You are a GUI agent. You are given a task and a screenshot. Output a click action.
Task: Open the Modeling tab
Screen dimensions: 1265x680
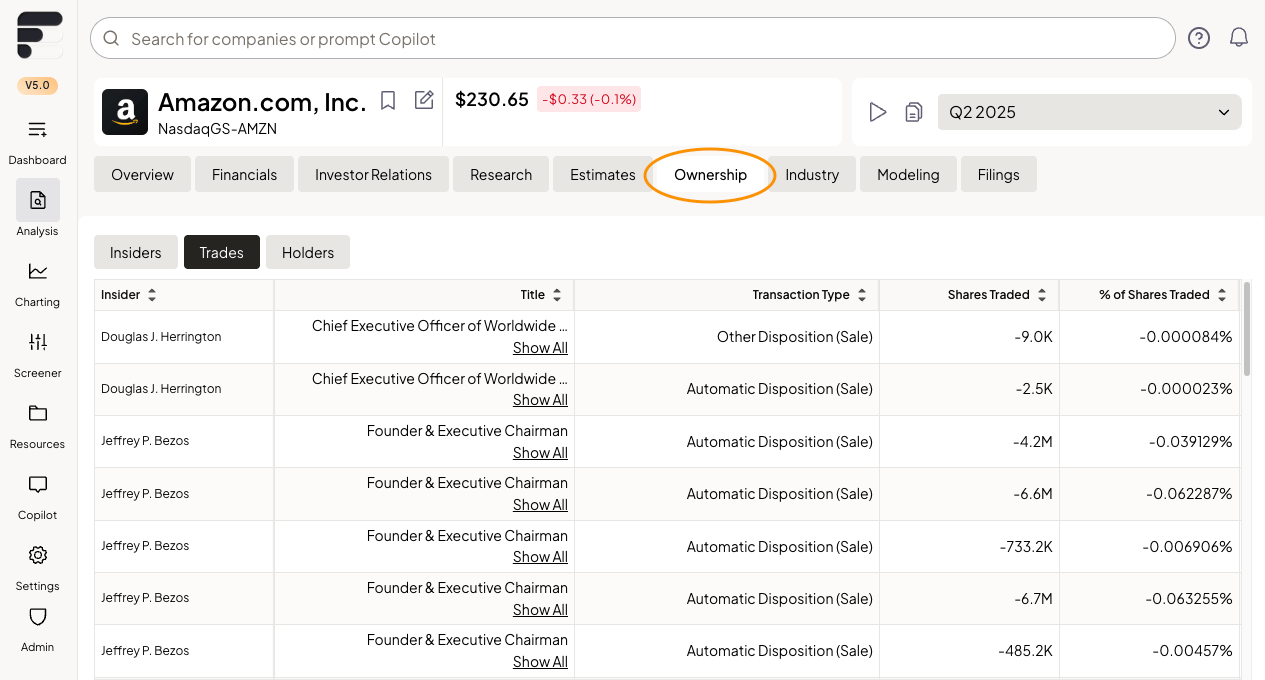(x=908, y=174)
